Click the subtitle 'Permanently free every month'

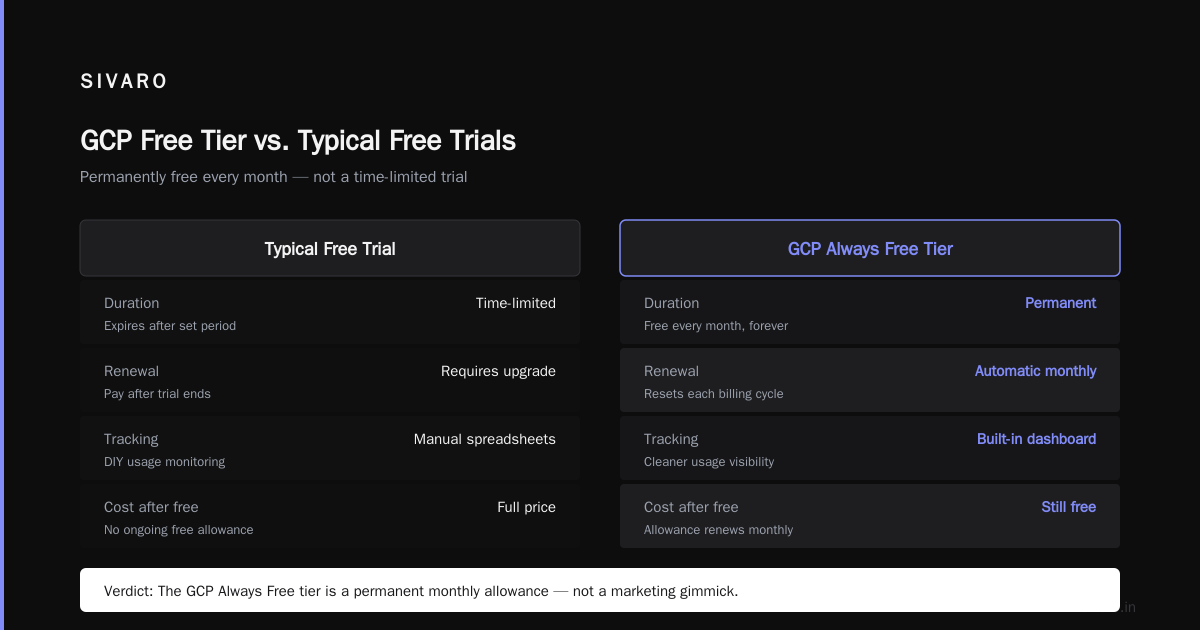[184, 177]
